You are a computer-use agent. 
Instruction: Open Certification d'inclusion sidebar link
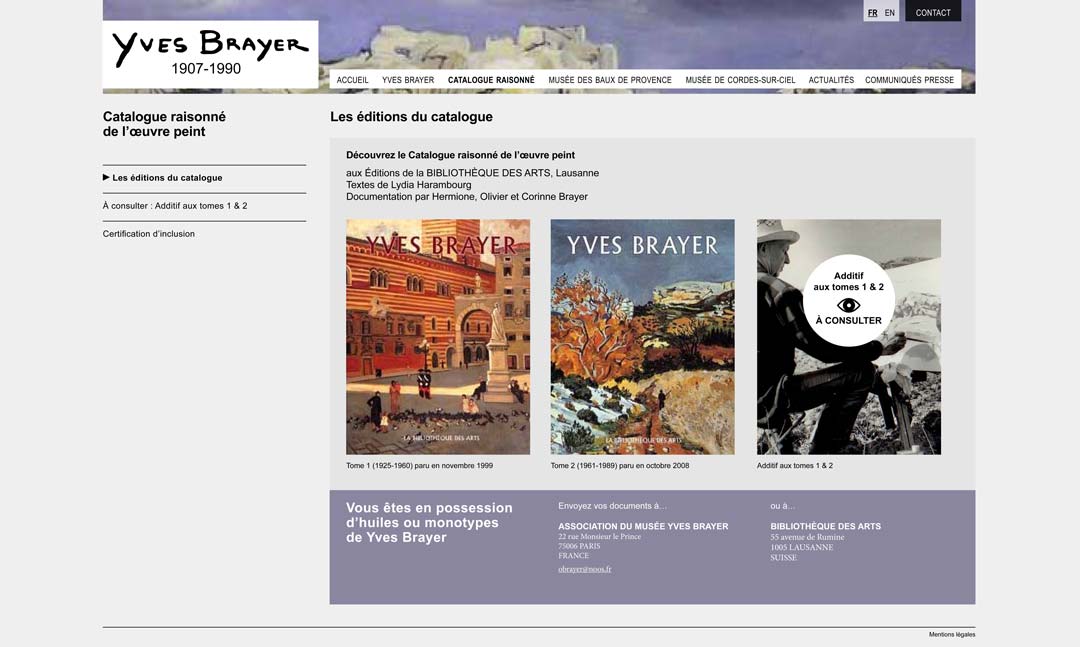coord(149,234)
